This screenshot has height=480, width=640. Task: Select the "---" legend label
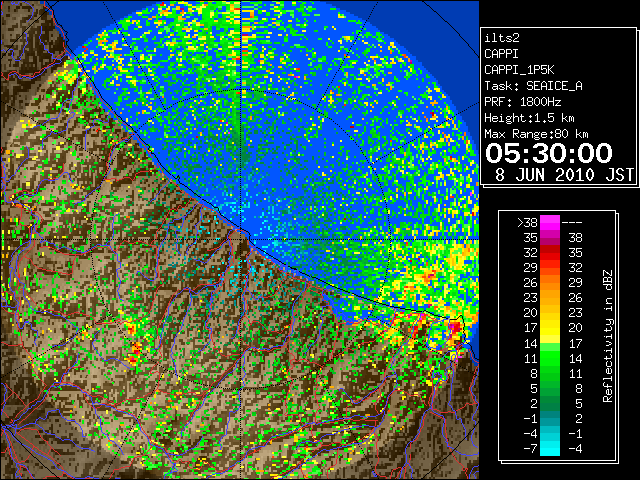(x=572, y=223)
